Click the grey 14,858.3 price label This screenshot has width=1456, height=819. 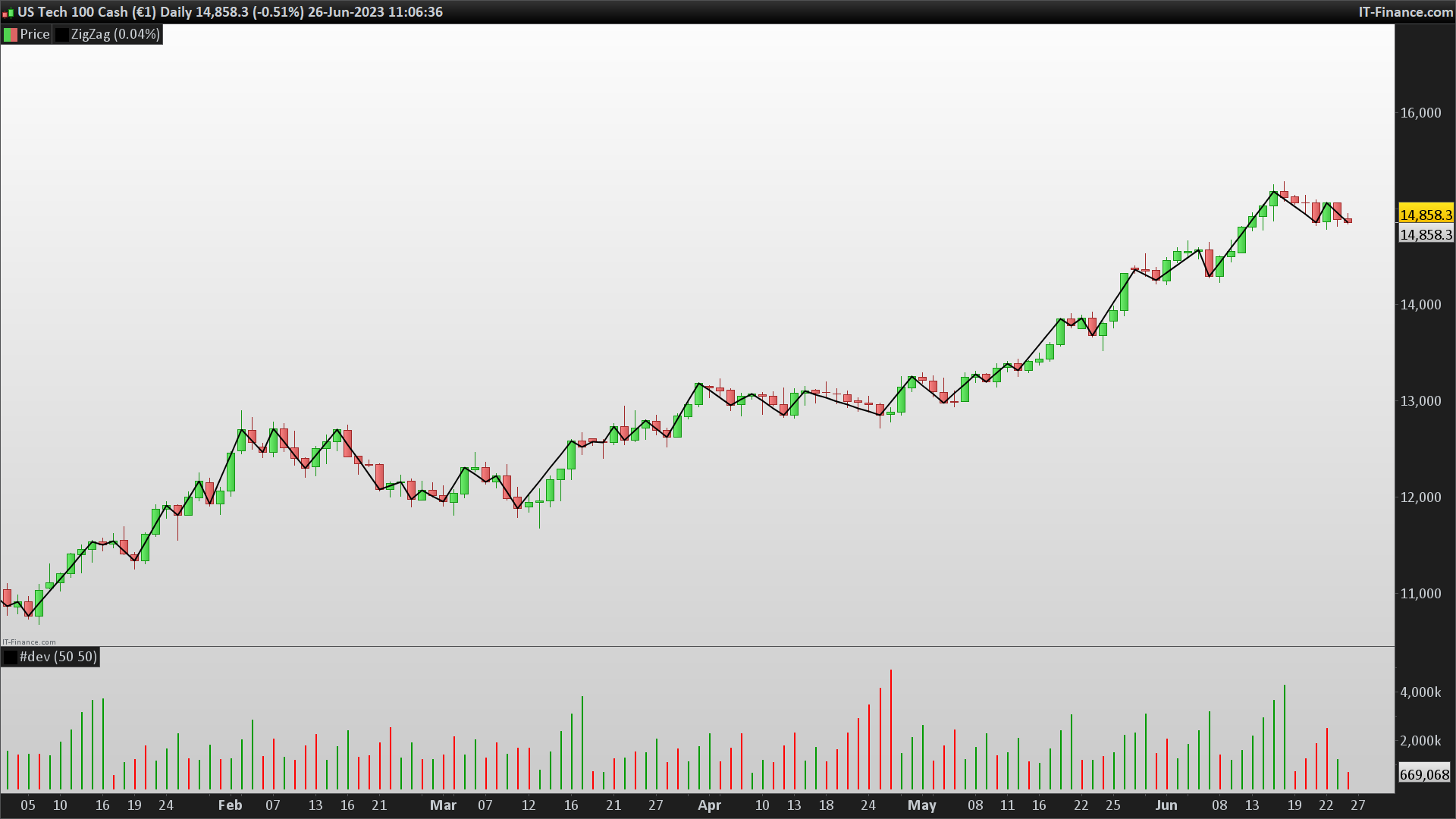pyautogui.click(x=1426, y=234)
